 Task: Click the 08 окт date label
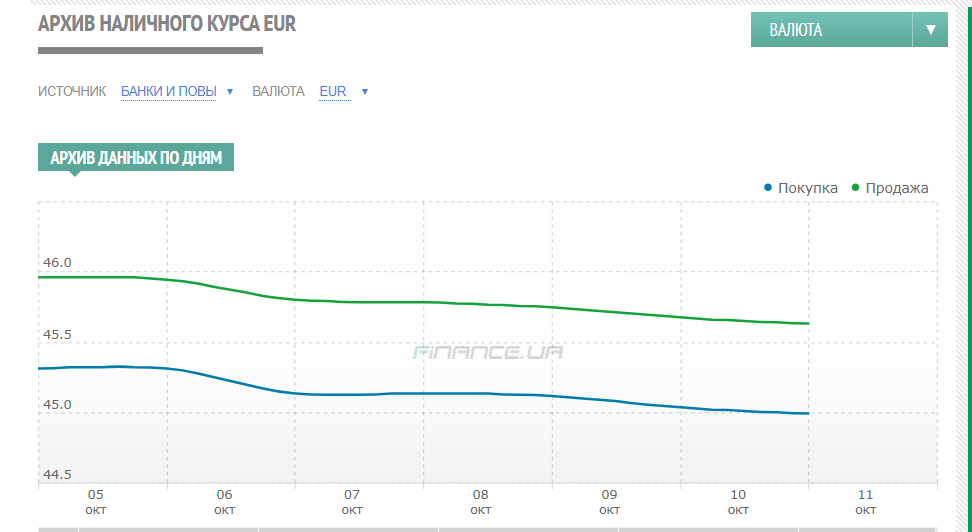point(480,502)
